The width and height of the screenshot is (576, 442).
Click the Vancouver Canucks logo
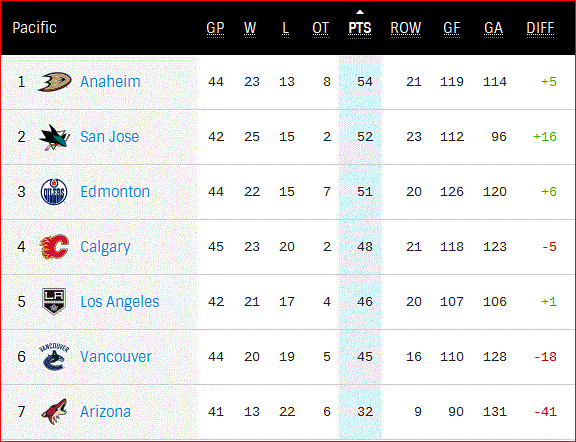click(54, 356)
